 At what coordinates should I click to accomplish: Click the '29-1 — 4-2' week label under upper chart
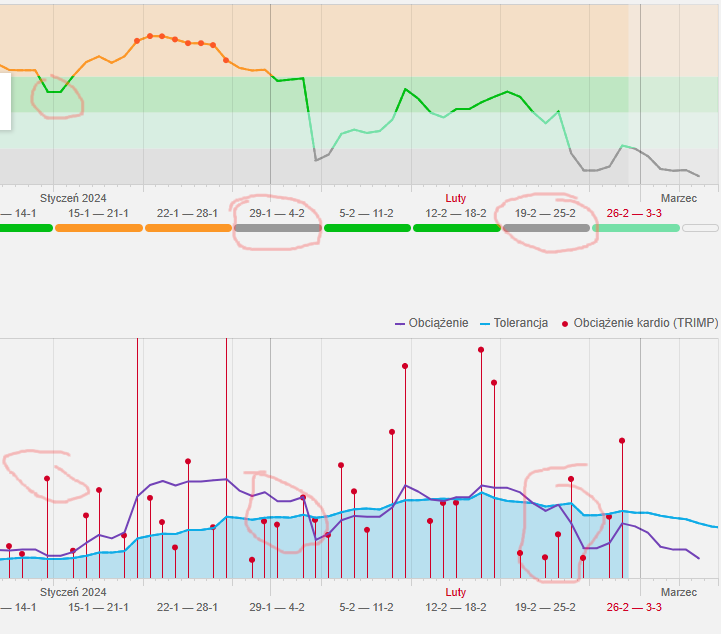pyautogui.click(x=277, y=213)
